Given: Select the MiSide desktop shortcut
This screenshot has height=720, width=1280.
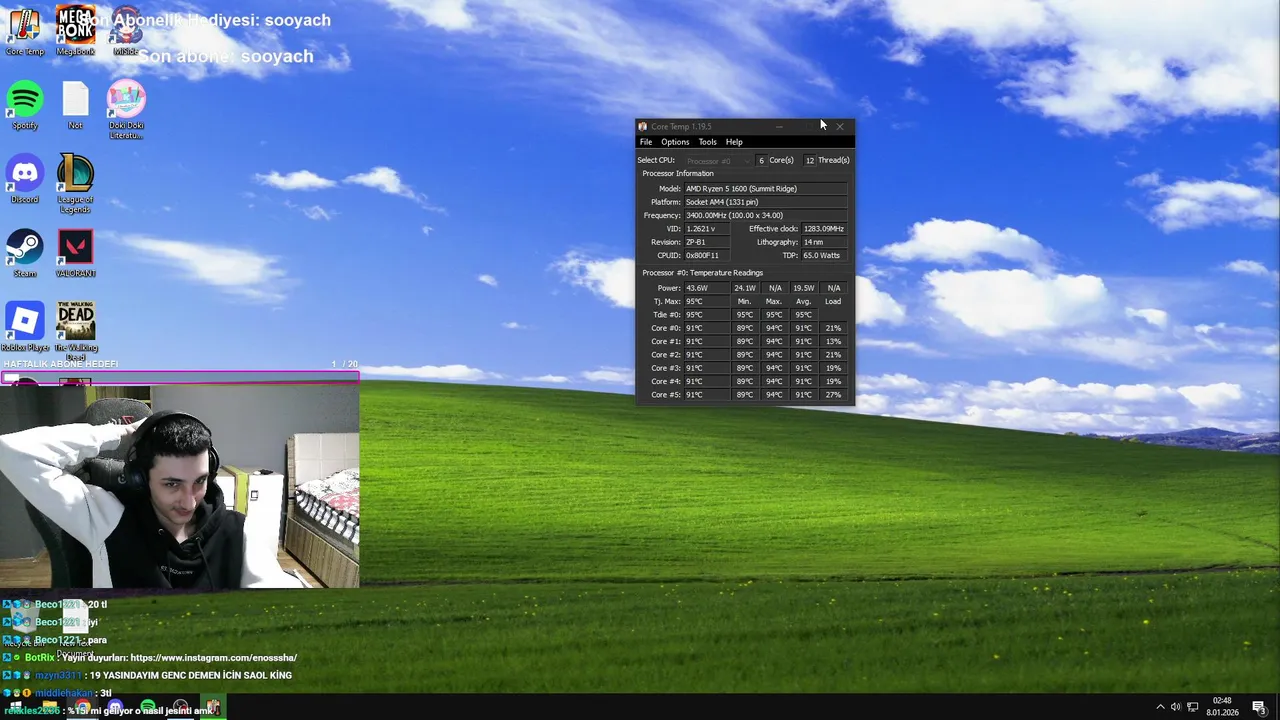Looking at the screenshot, I should click(126, 32).
